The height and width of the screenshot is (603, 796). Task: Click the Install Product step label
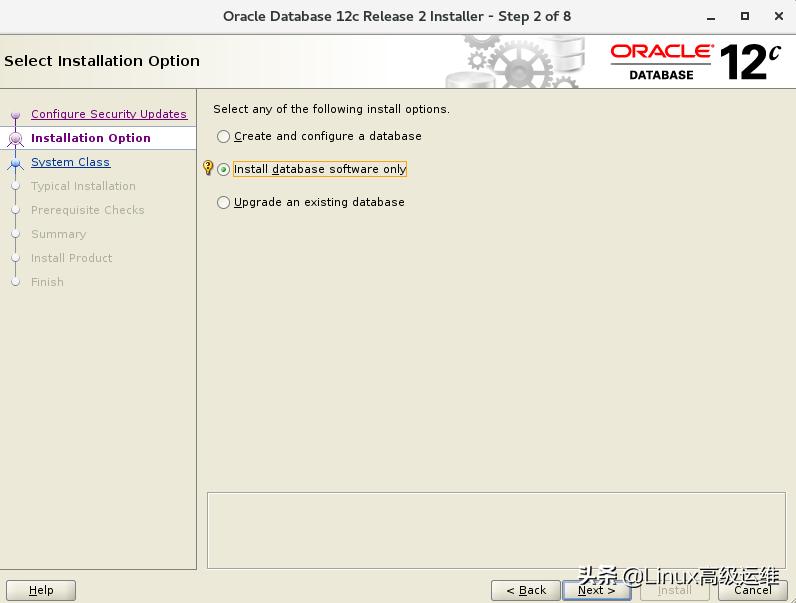tap(72, 258)
